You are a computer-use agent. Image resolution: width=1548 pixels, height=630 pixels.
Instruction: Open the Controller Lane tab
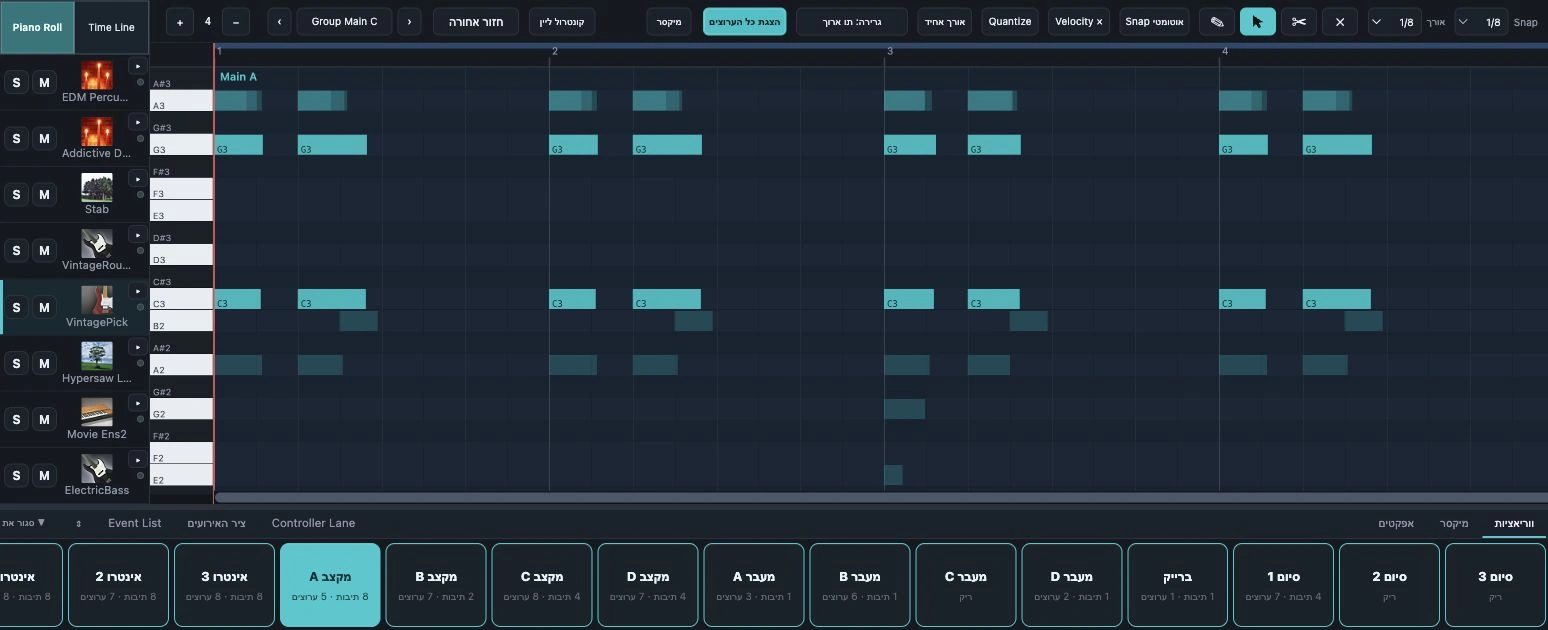click(313, 523)
